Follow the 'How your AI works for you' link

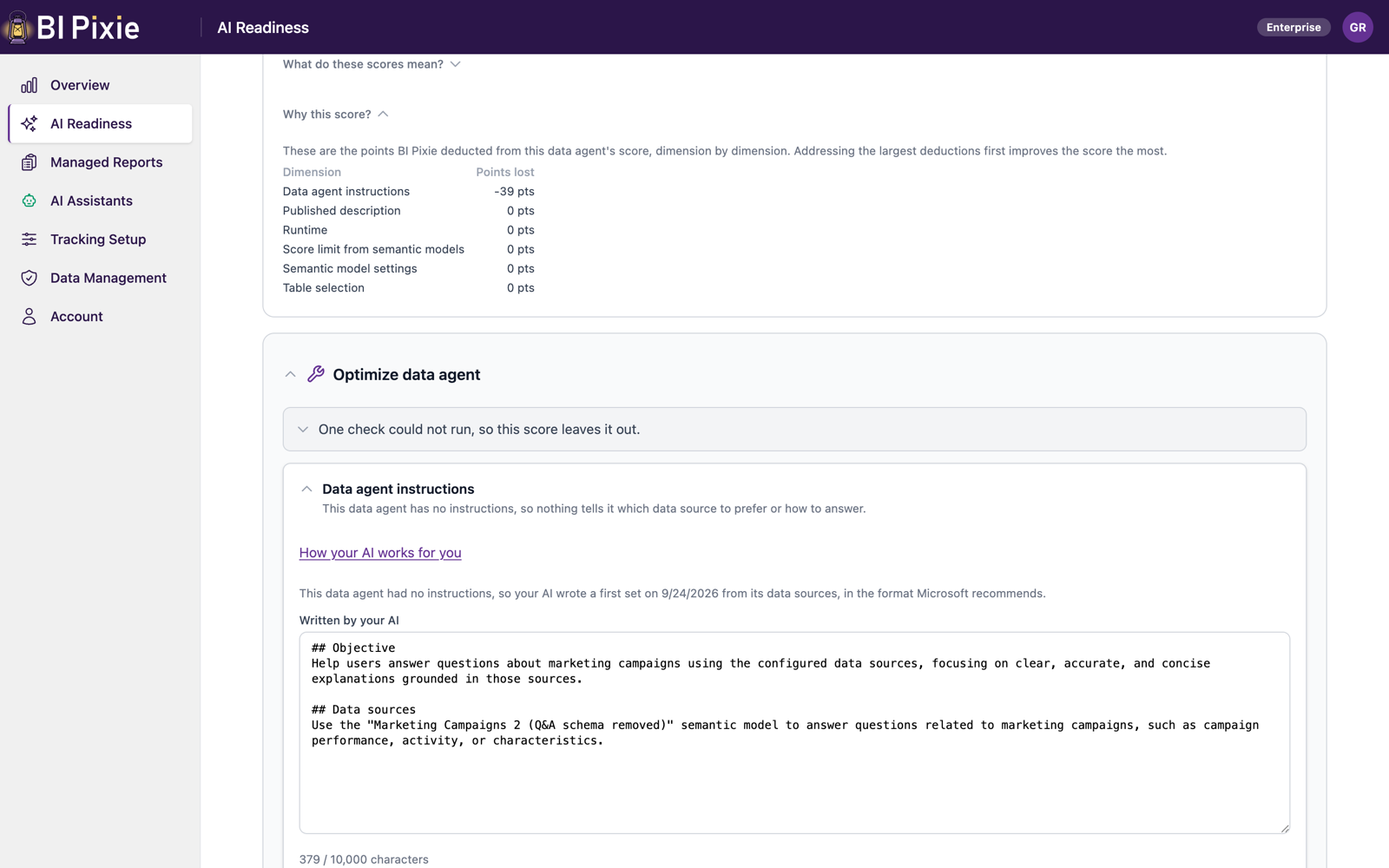pos(380,553)
